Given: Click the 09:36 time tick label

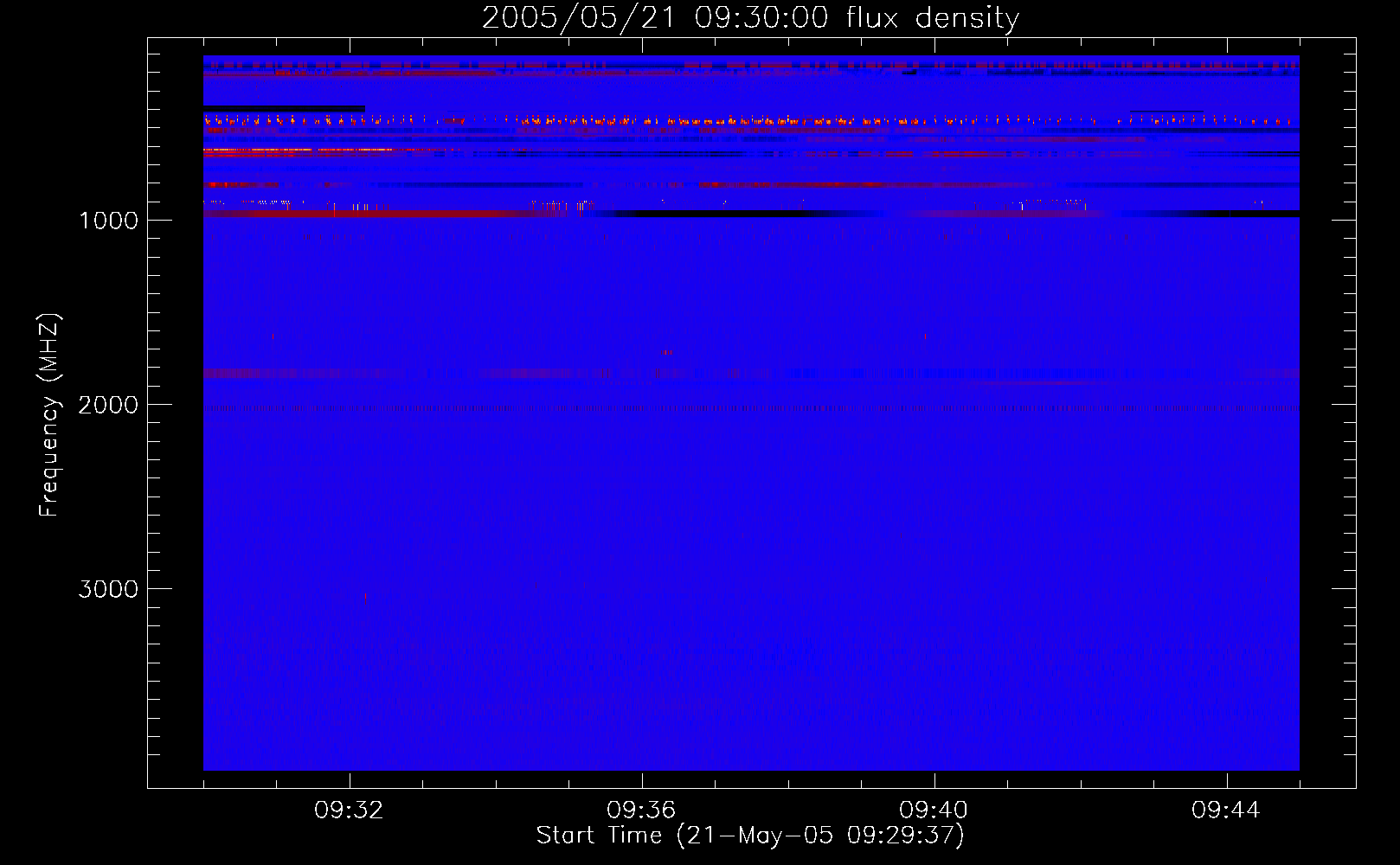Looking at the screenshot, I should coord(642,811).
